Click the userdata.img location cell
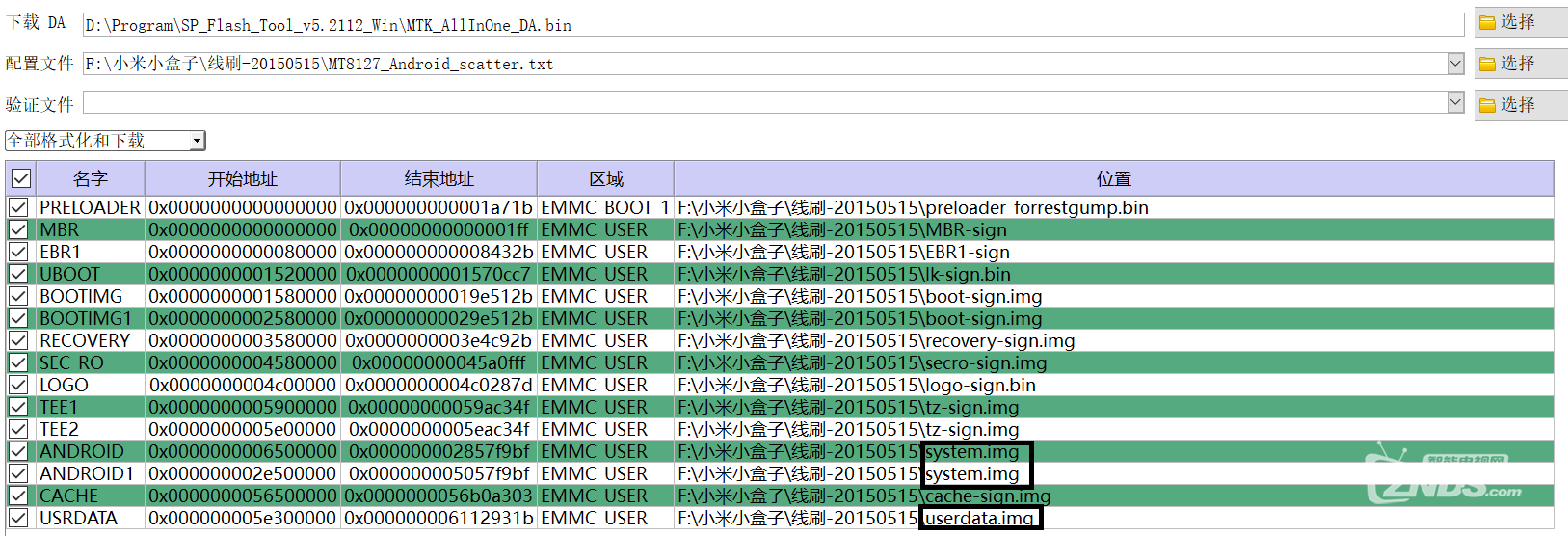Viewport: 1568px width, 536px height. click(978, 519)
